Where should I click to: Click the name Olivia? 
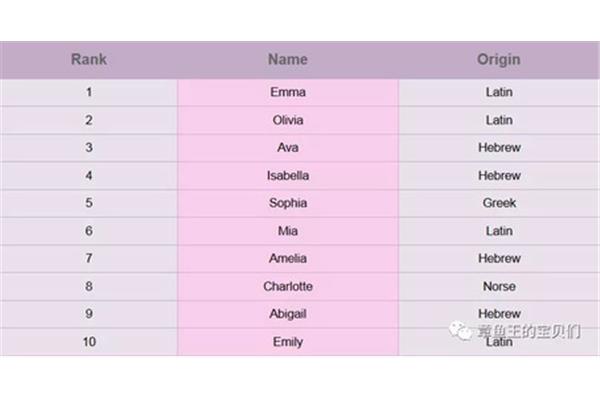click(x=288, y=120)
